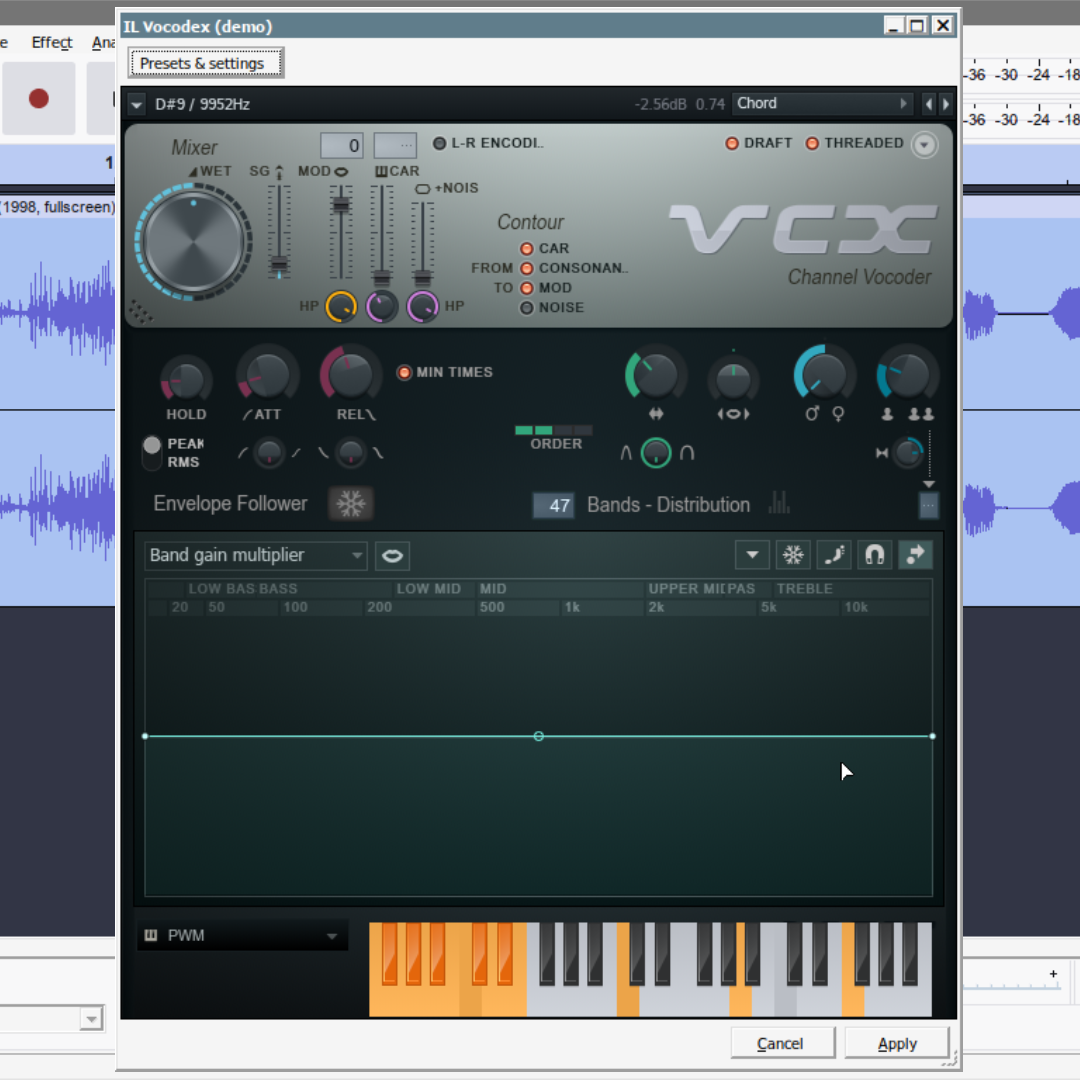Open the plugin menu arrow beside D#9 / 9952Hz
This screenshot has width=1080, height=1080.
pyautogui.click(x=136, y=105)
